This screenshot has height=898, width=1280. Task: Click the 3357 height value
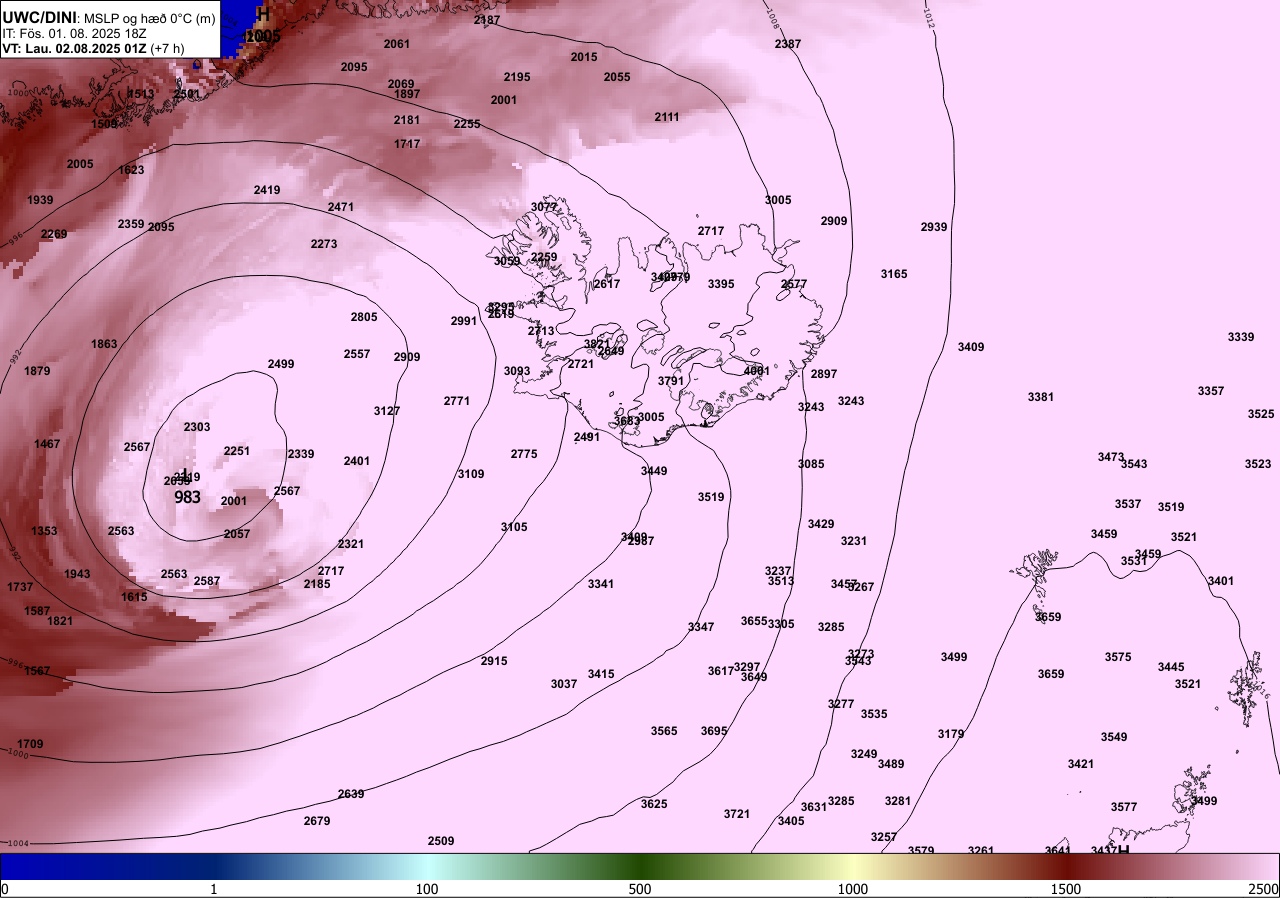(1211, 391)
